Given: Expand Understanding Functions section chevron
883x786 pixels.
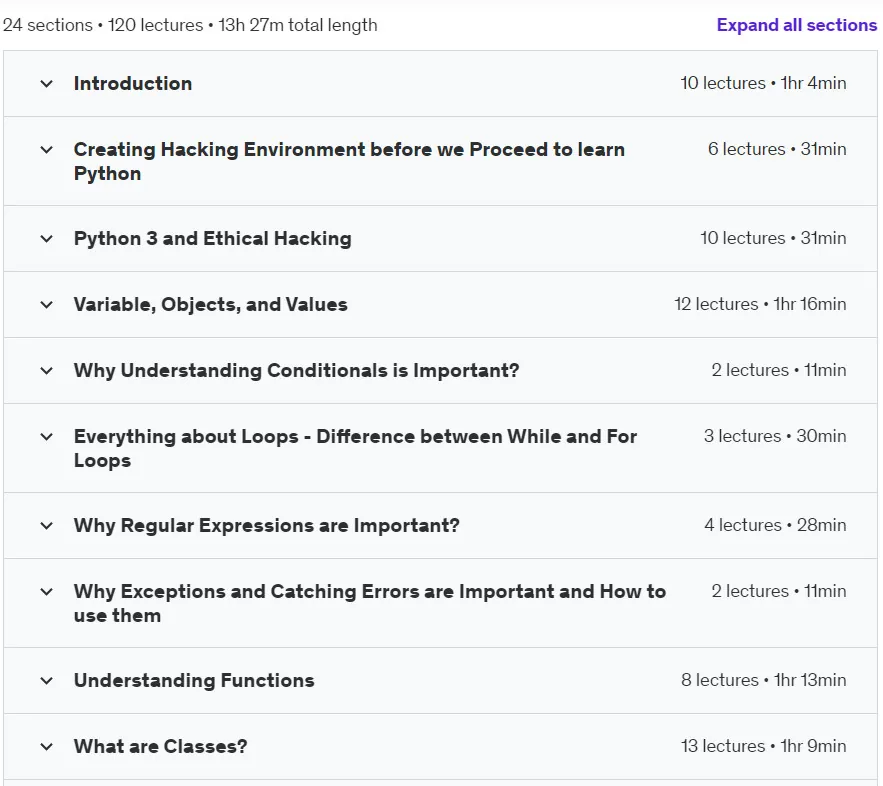Looking at the screenshot, I should click(47, 681).
